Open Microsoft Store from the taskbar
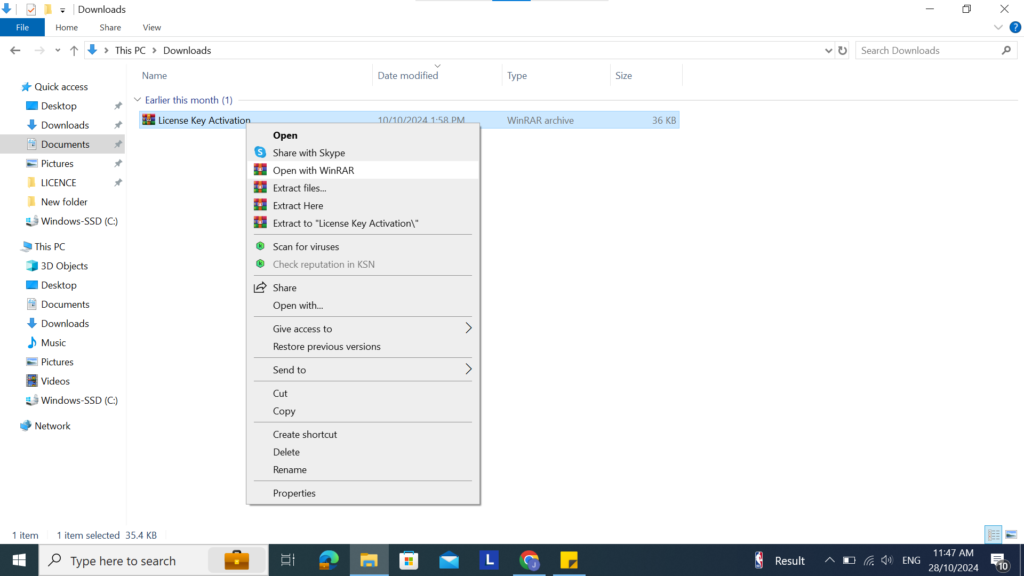Screen dimensions: 1024x576 click(x=409, y=560)
